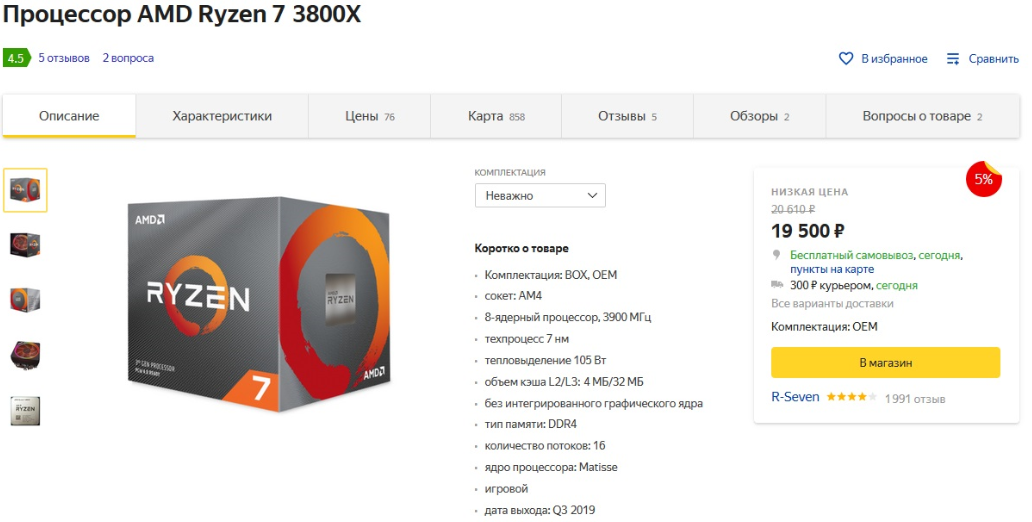
Task: Open the Карта tab
Action: click(496, 116)
